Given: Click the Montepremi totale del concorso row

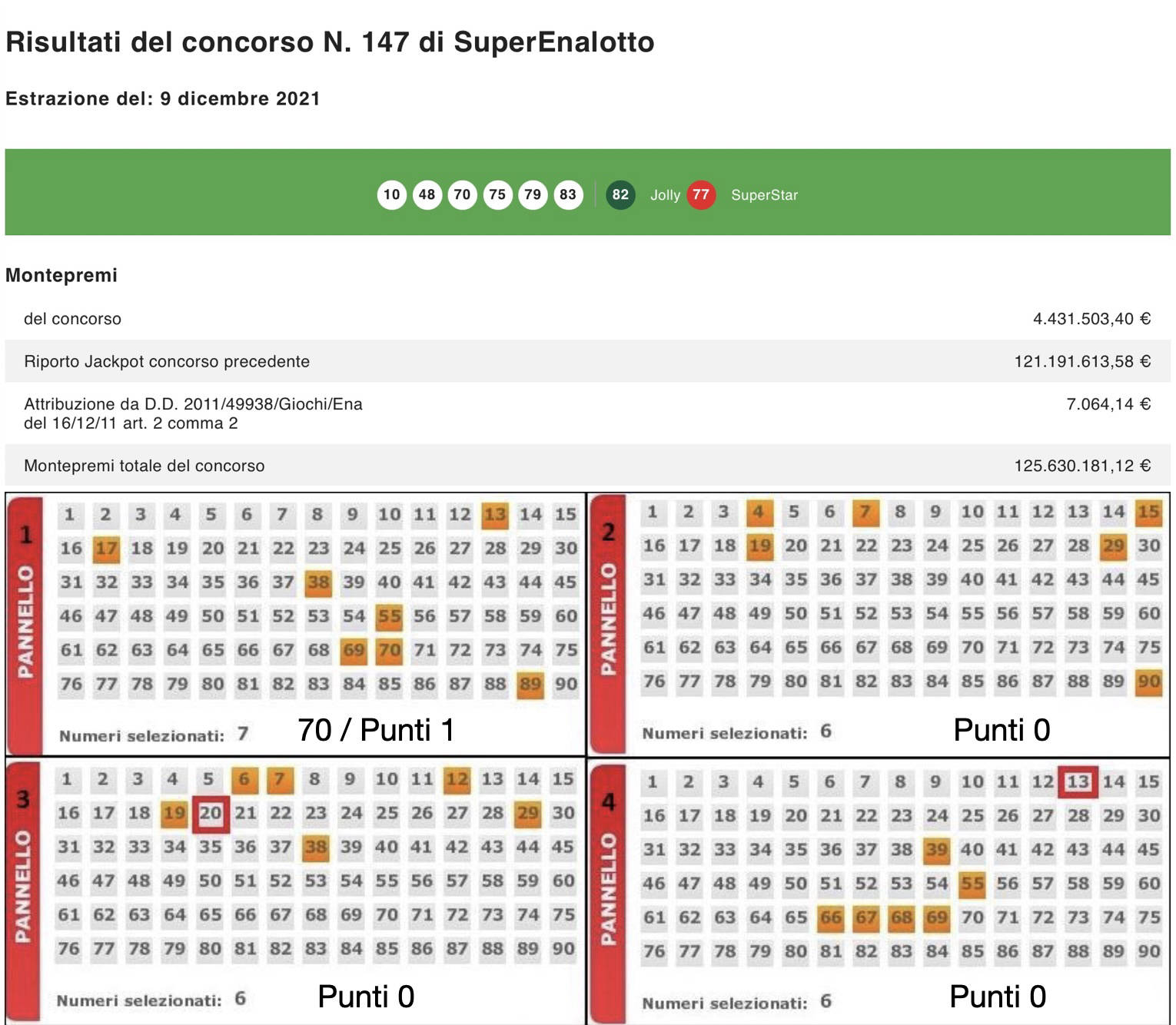Looking at the screenshot, I should coord(587,466).
